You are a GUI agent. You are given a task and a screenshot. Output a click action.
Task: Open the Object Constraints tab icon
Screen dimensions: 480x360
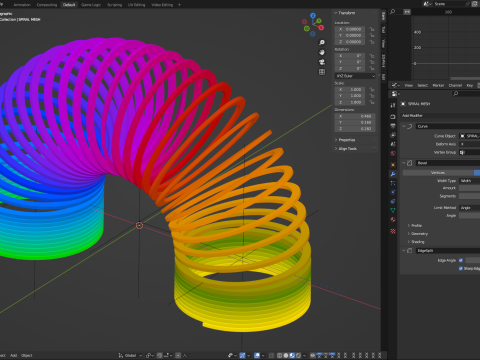tap(393, 201)
